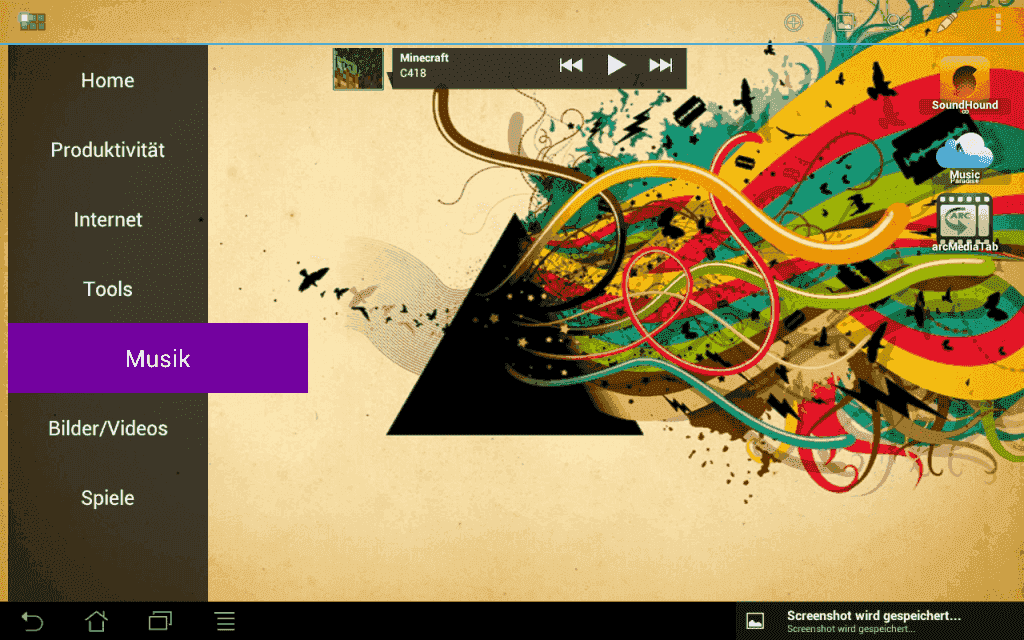Switch to the Produktivität tab
The width and height of the screenshot is (1024, 640).
tap(108, 150)
